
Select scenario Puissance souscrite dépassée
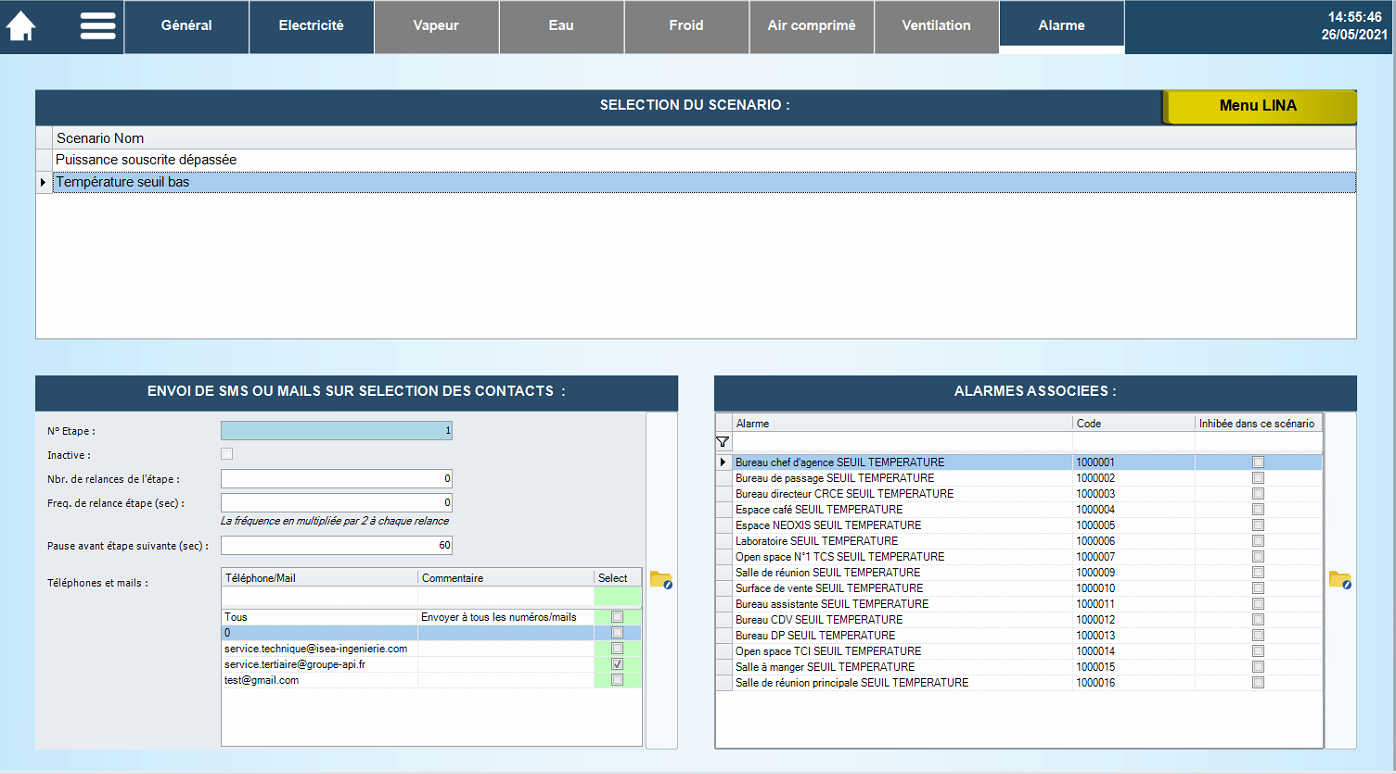pyautogui.click(x=704, y=160)
